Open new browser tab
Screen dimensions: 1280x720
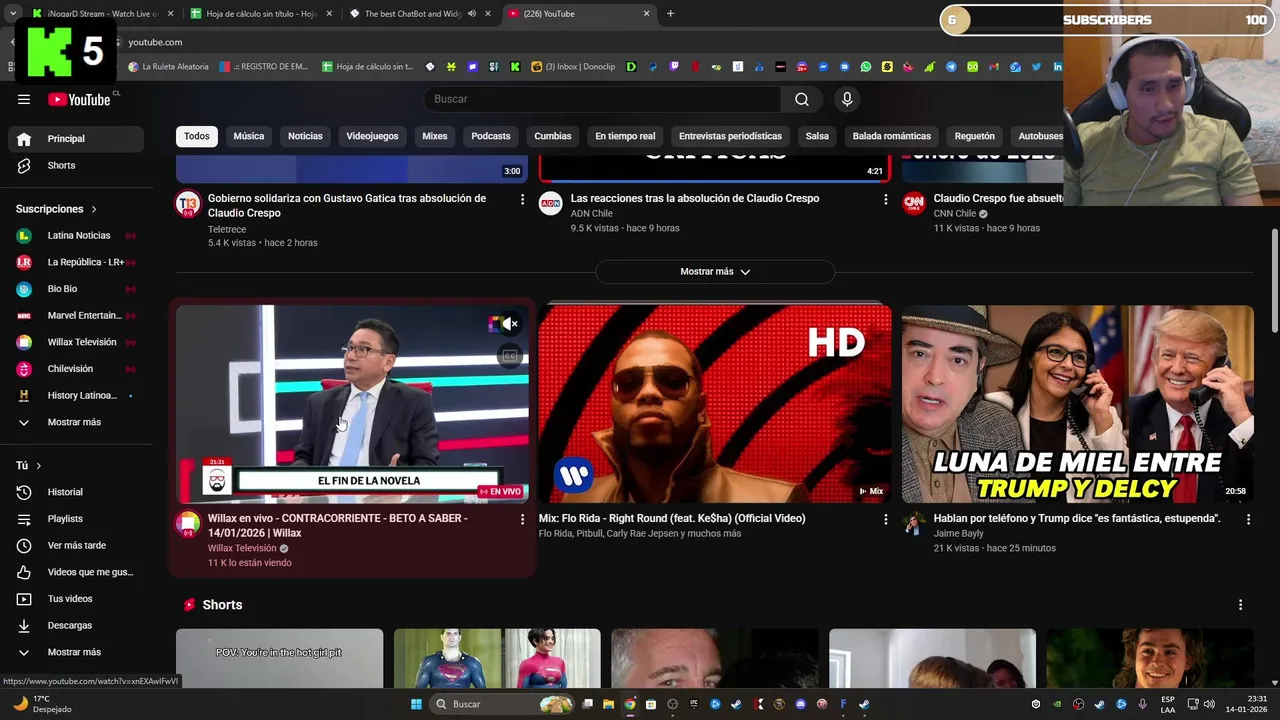pyautogui.click(x=670, y=14)
